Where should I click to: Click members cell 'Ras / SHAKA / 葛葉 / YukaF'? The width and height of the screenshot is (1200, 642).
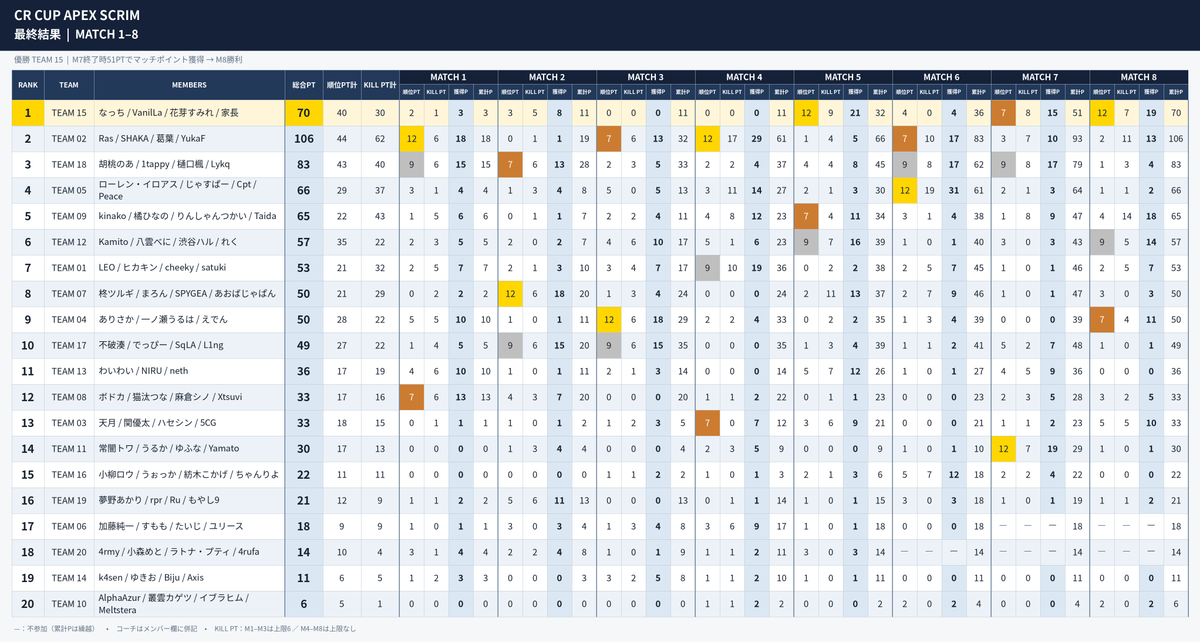point(189,139)
